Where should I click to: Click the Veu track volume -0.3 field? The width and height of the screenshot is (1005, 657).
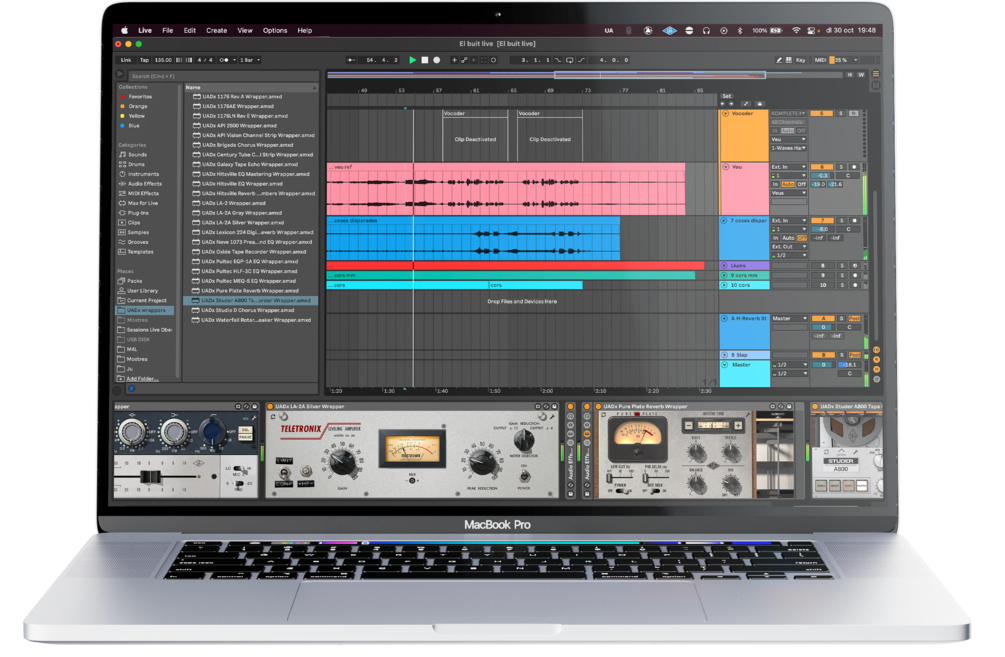tap(822, 176)
